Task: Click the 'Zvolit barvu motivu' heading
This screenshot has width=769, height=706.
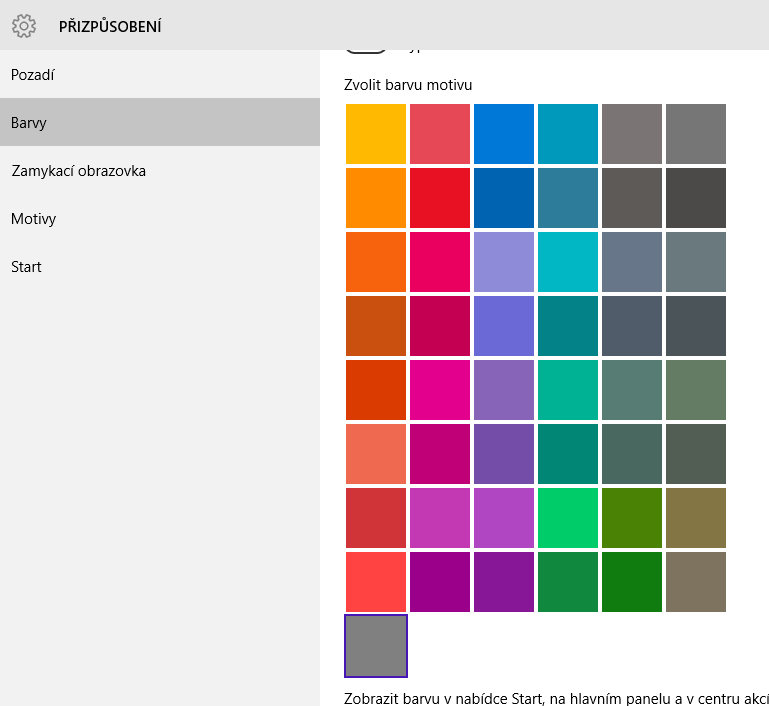Action: pos(408,85)
